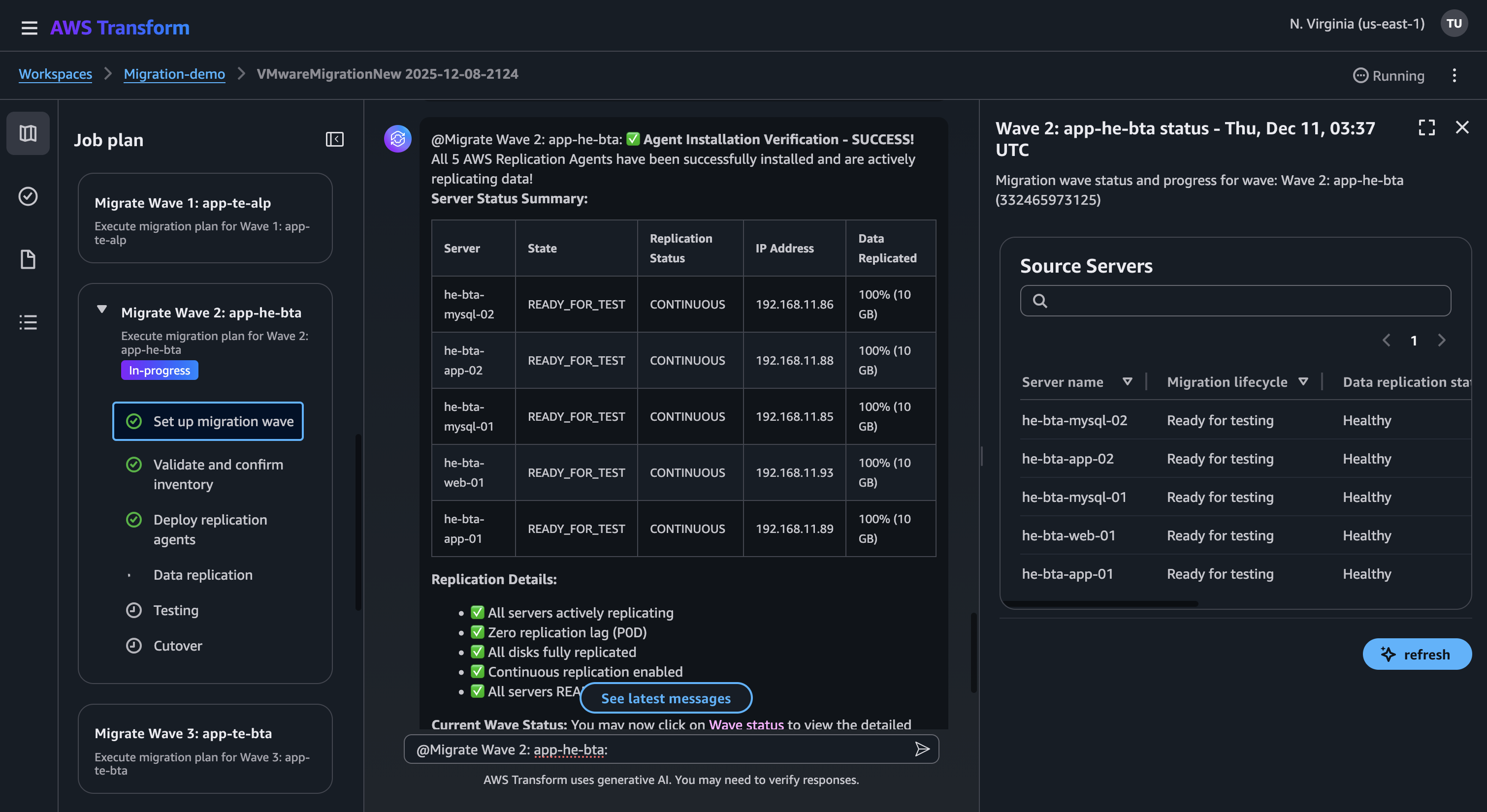The width and height of the screenshot is (1487, 812).
Task: Open the hamburger navigation menu
Action: [29, 28]
